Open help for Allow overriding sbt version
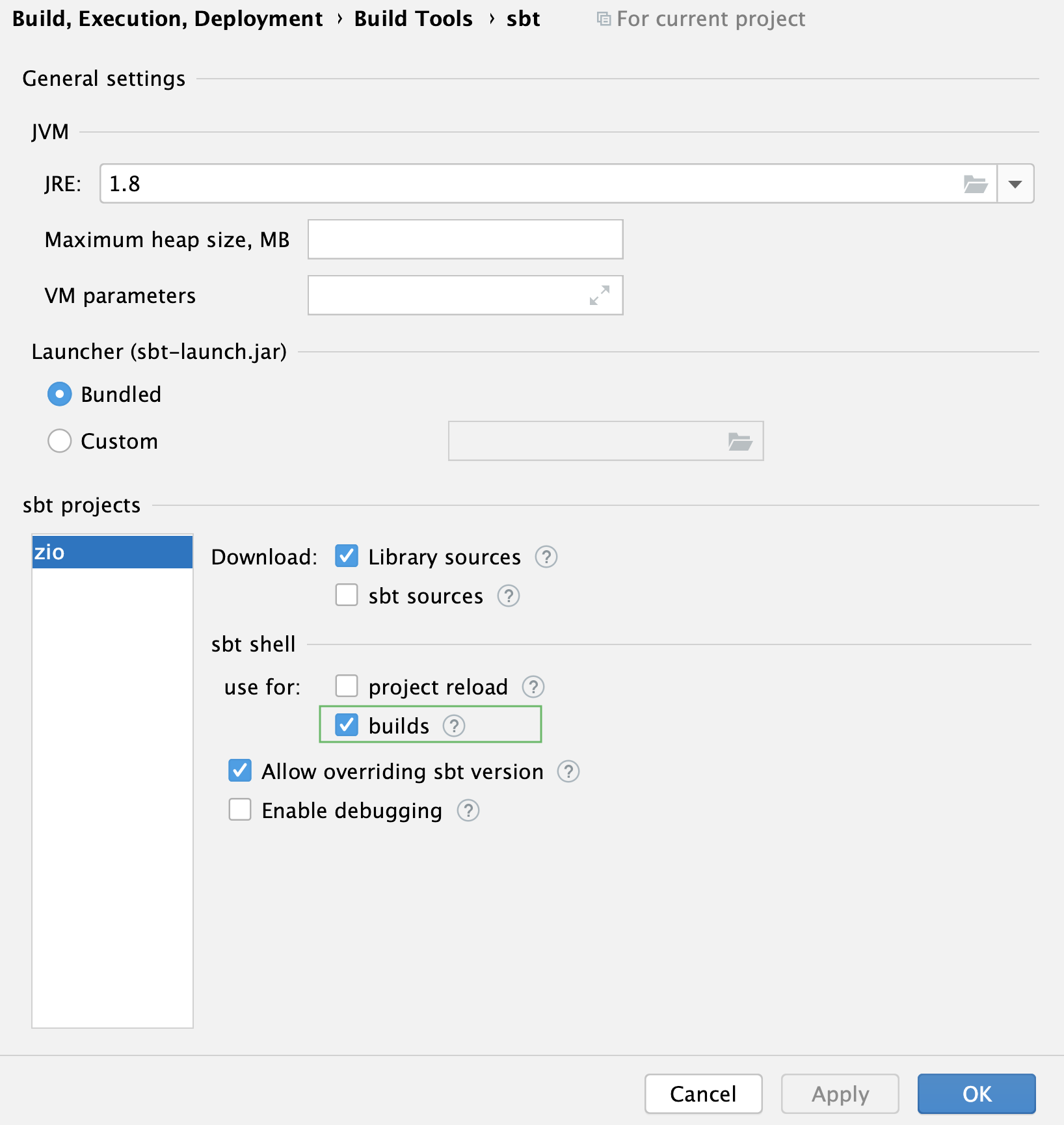Image resolution: width=1064 pixels, height=1125 pixels. 568,771
